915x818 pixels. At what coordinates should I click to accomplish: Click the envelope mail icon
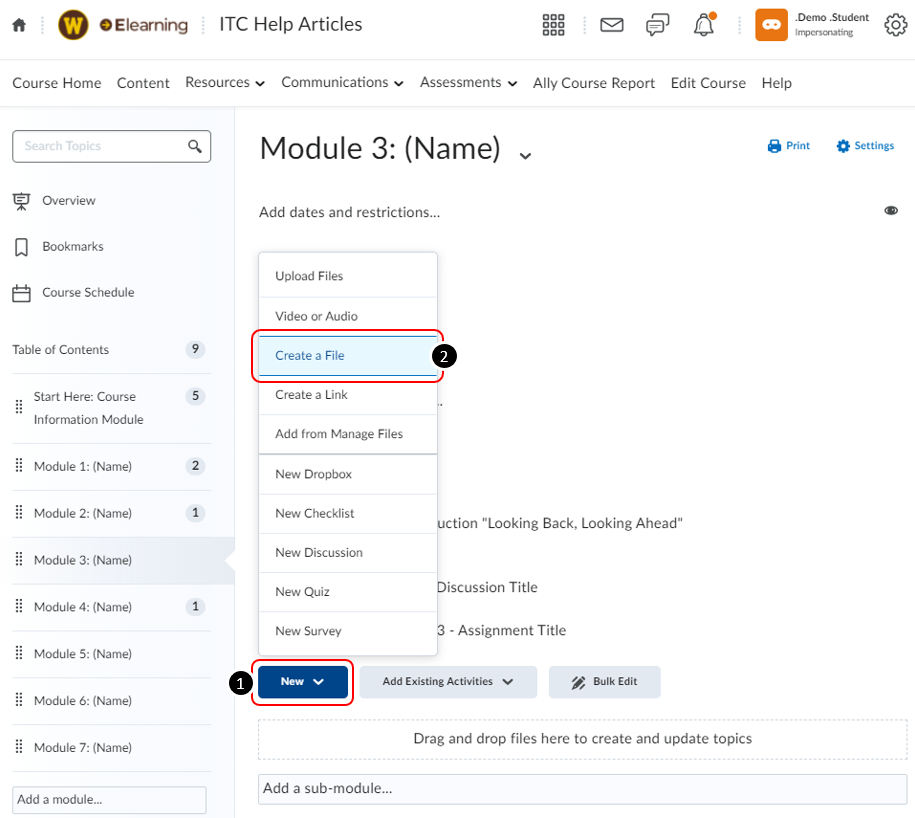pos(611,25)
